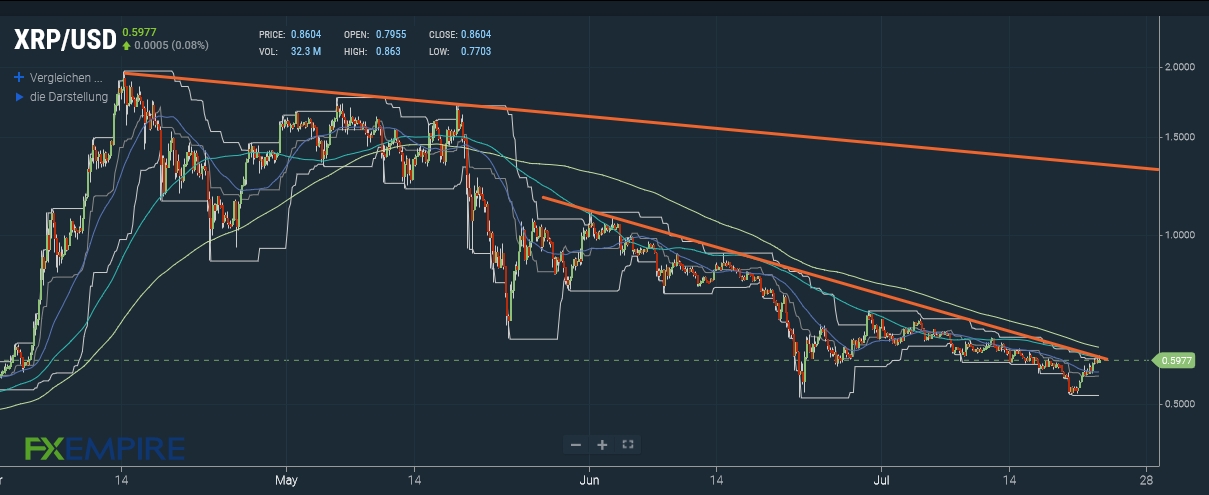Click the 1.5000 price axis label

coord(1180,137)
